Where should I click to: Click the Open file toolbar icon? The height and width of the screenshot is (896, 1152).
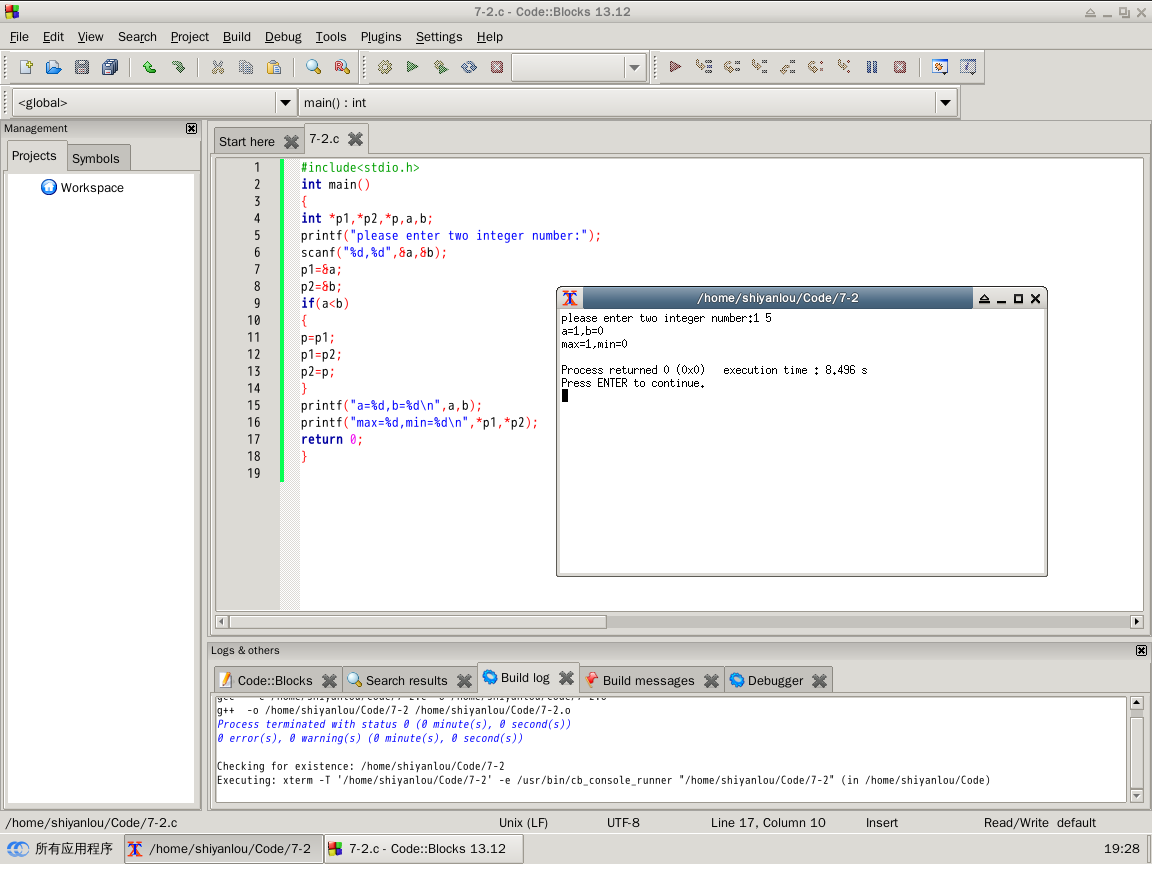point(54,68)
